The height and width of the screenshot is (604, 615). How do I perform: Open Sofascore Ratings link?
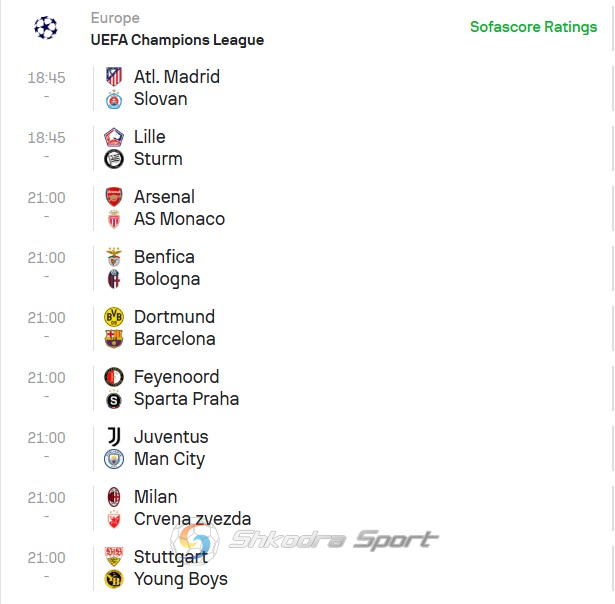tap(533, 27)
